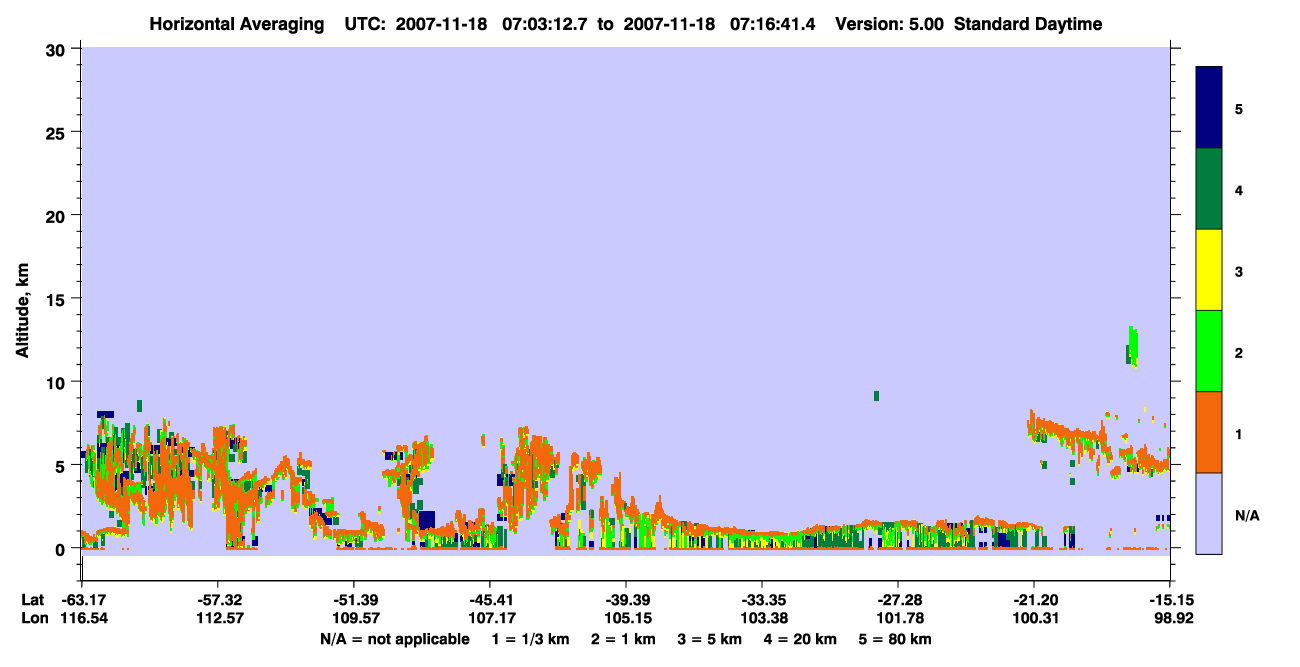The image size is (1300, 667).
Task: Click longitude value 101.78
Action: tap(898, 618)
